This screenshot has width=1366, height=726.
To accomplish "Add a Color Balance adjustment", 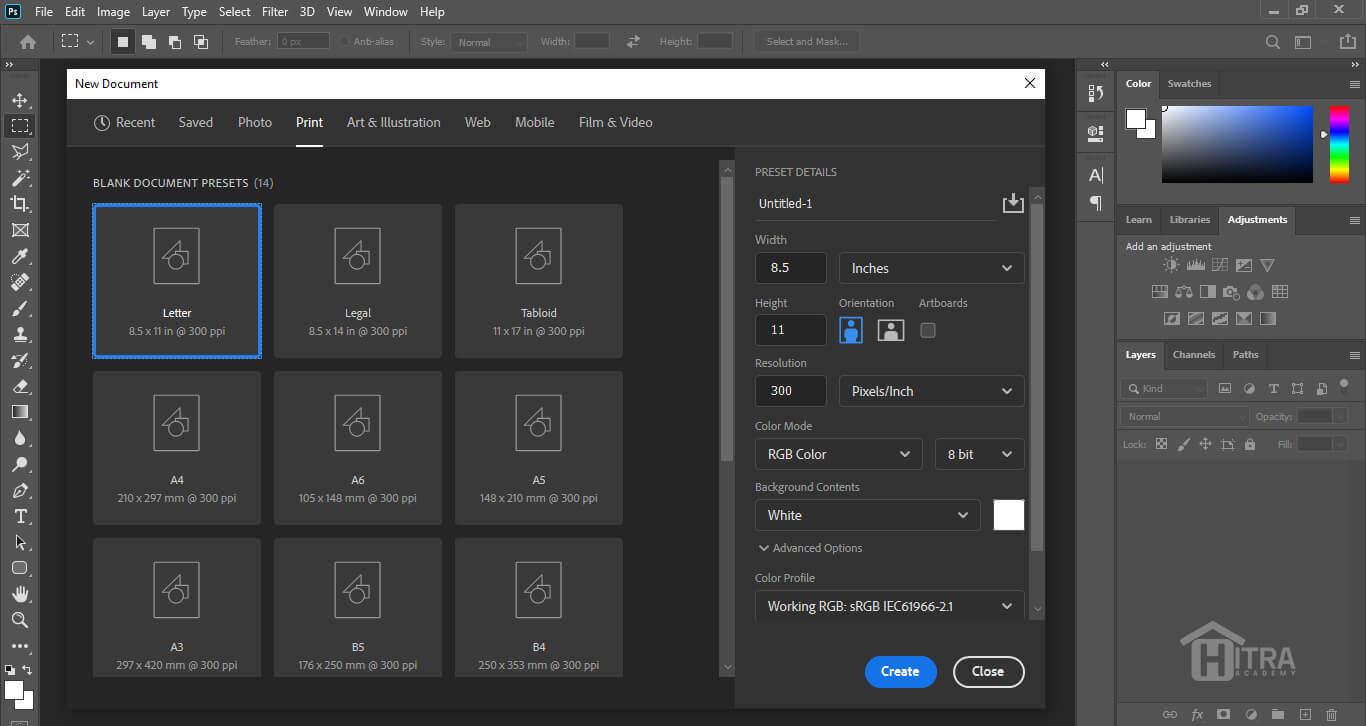I will (1184, 292).
